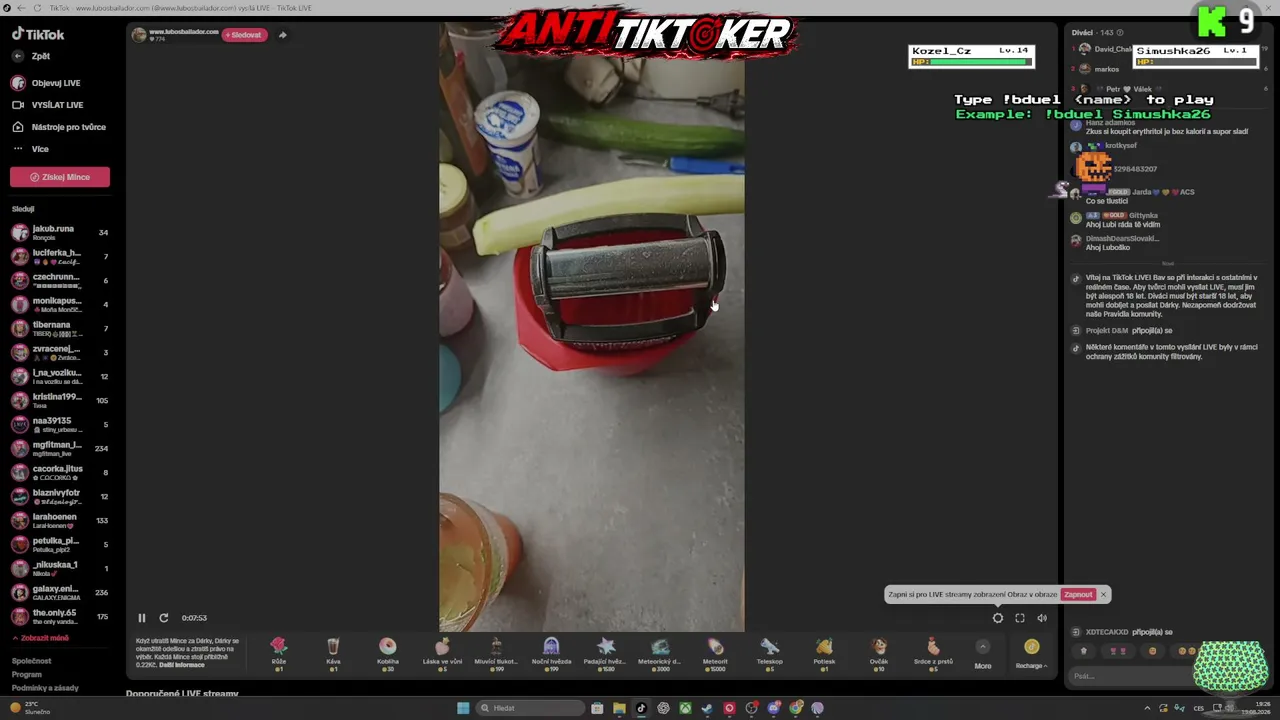Open Chrome from the taskbar
The width and height of the screenshot is (1280, 720).
(x=795, y=708)
